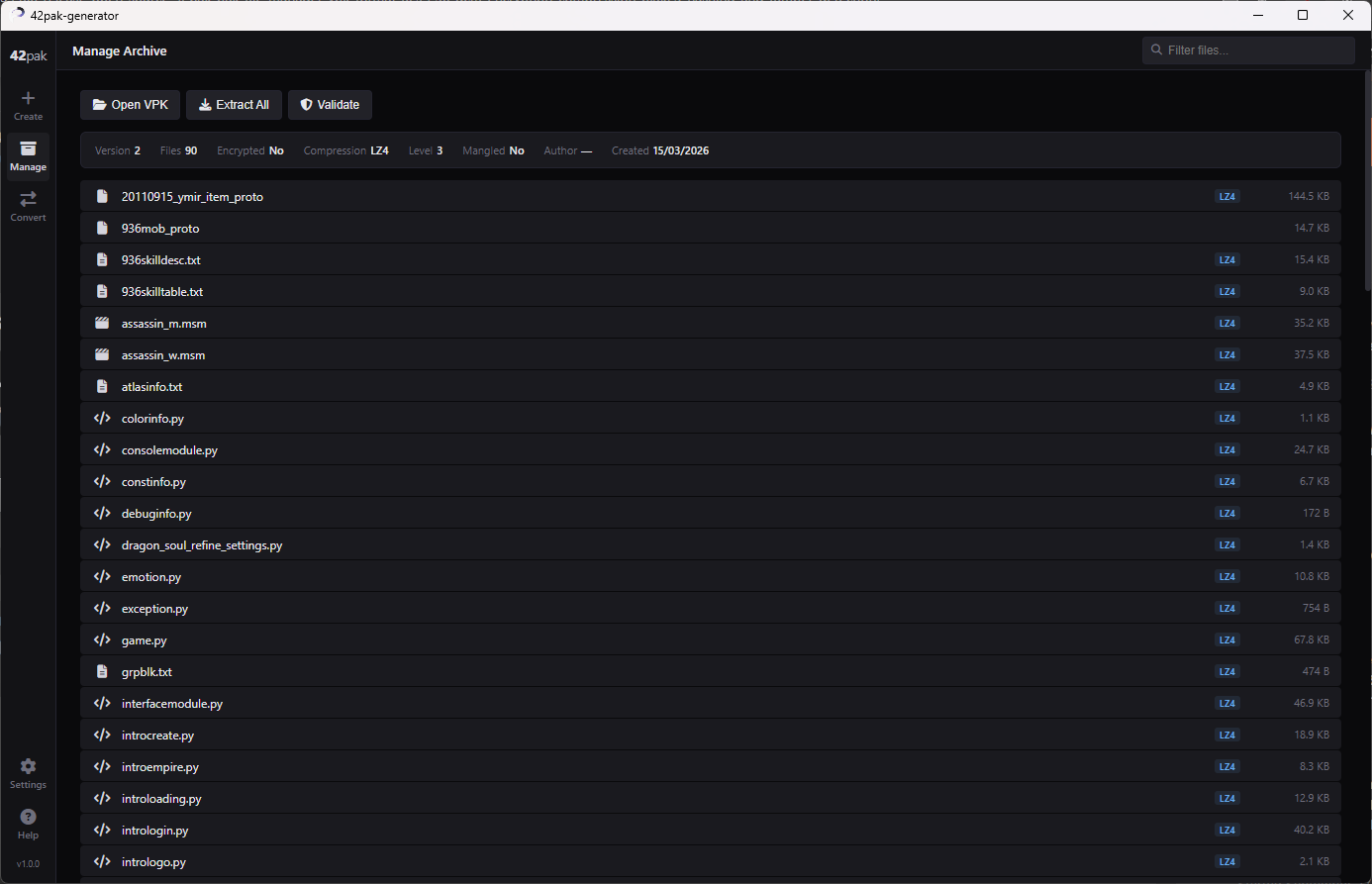Click the code icon of game.py
The height and width of the screenshot is (884, 1372).
102,639
